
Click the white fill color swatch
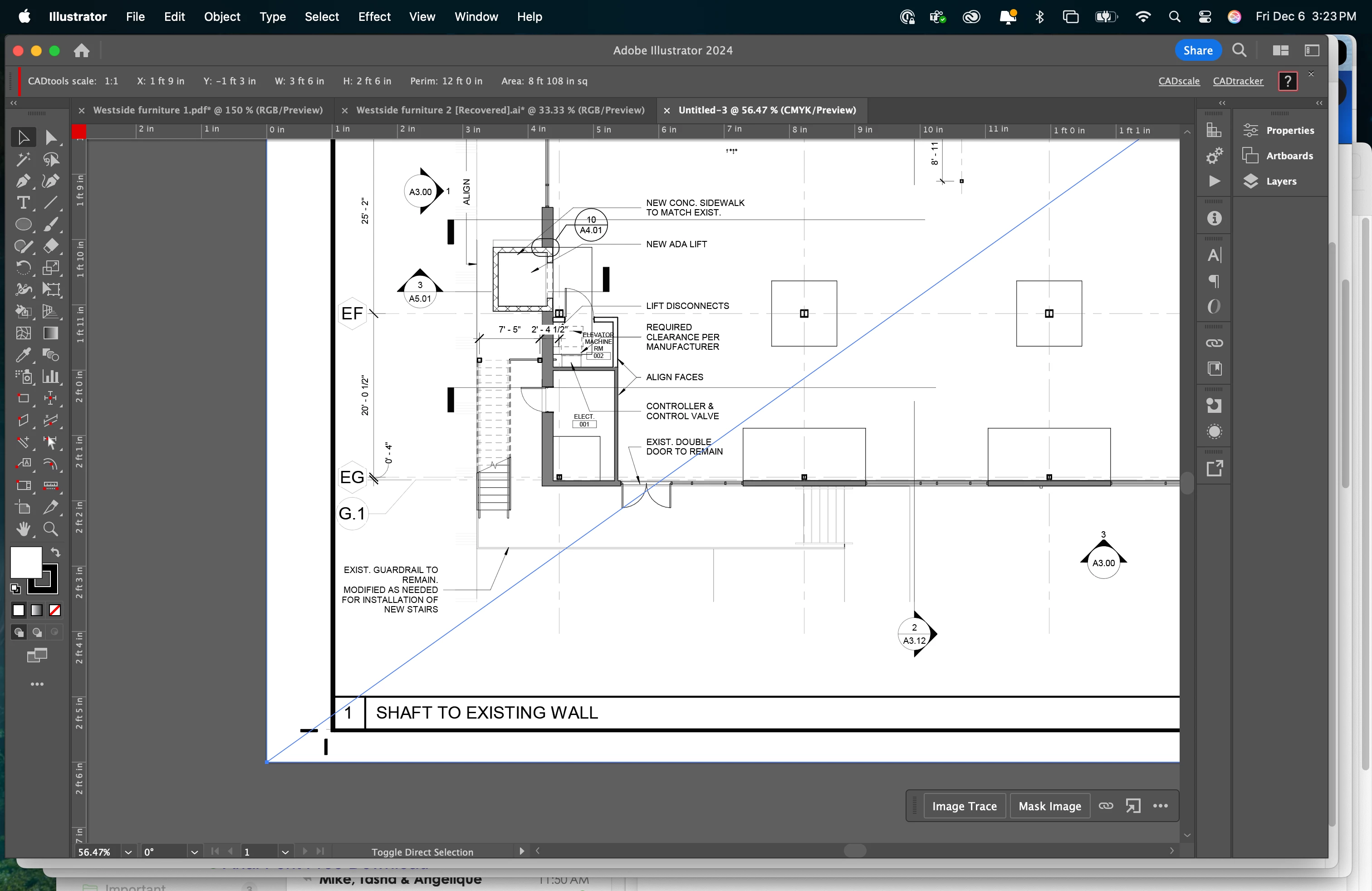point(25,563)
